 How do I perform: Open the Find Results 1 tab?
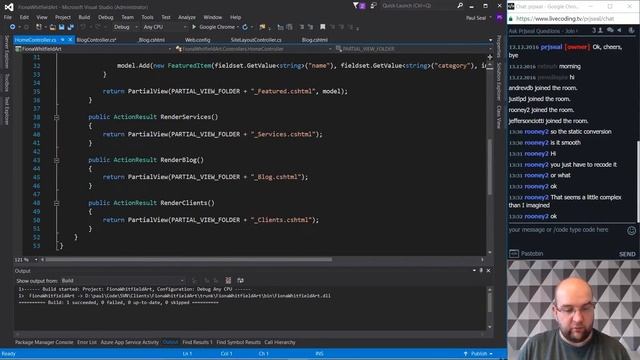click(x=198, y=342)
